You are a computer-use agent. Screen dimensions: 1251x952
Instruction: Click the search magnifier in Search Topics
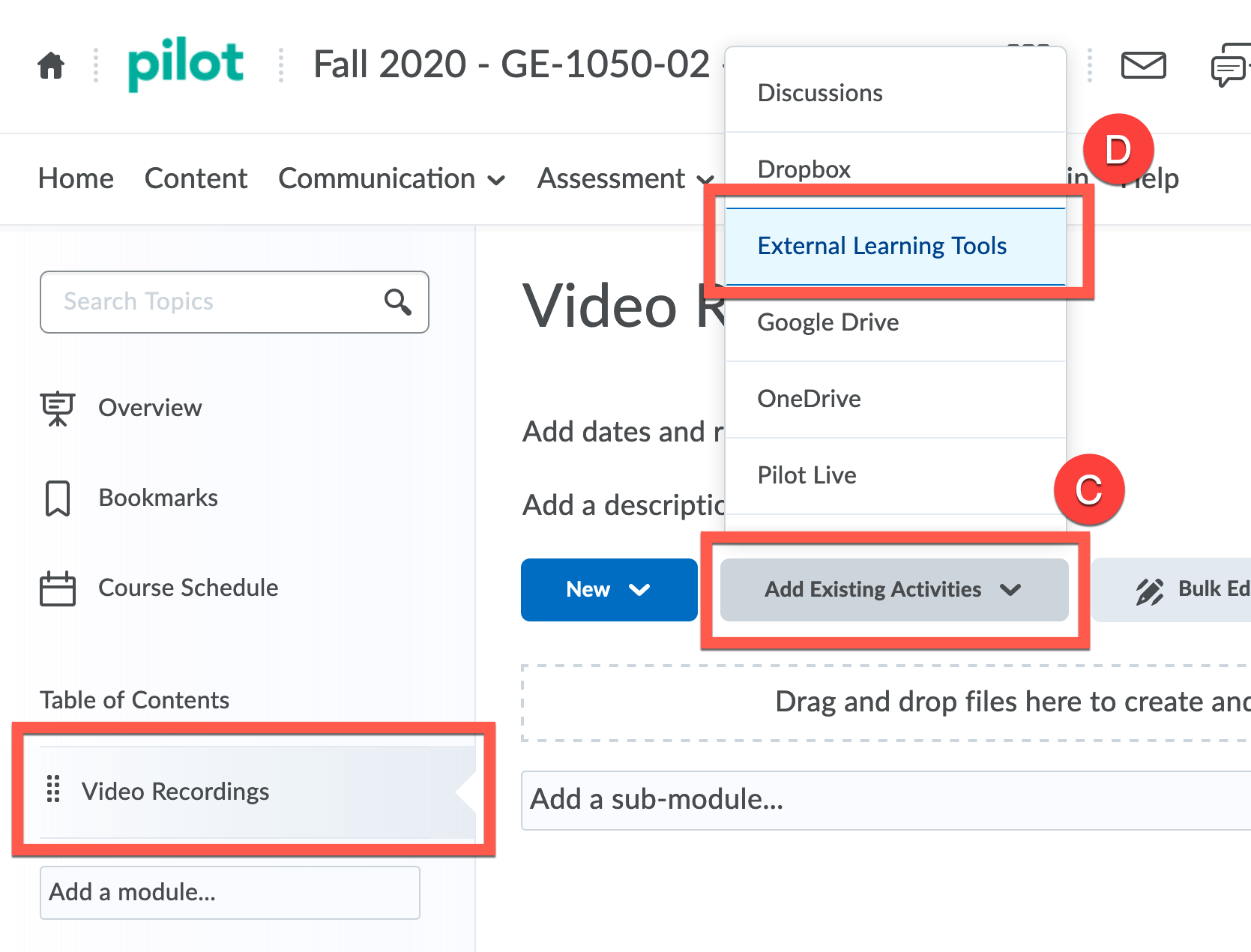click(397, 302)
